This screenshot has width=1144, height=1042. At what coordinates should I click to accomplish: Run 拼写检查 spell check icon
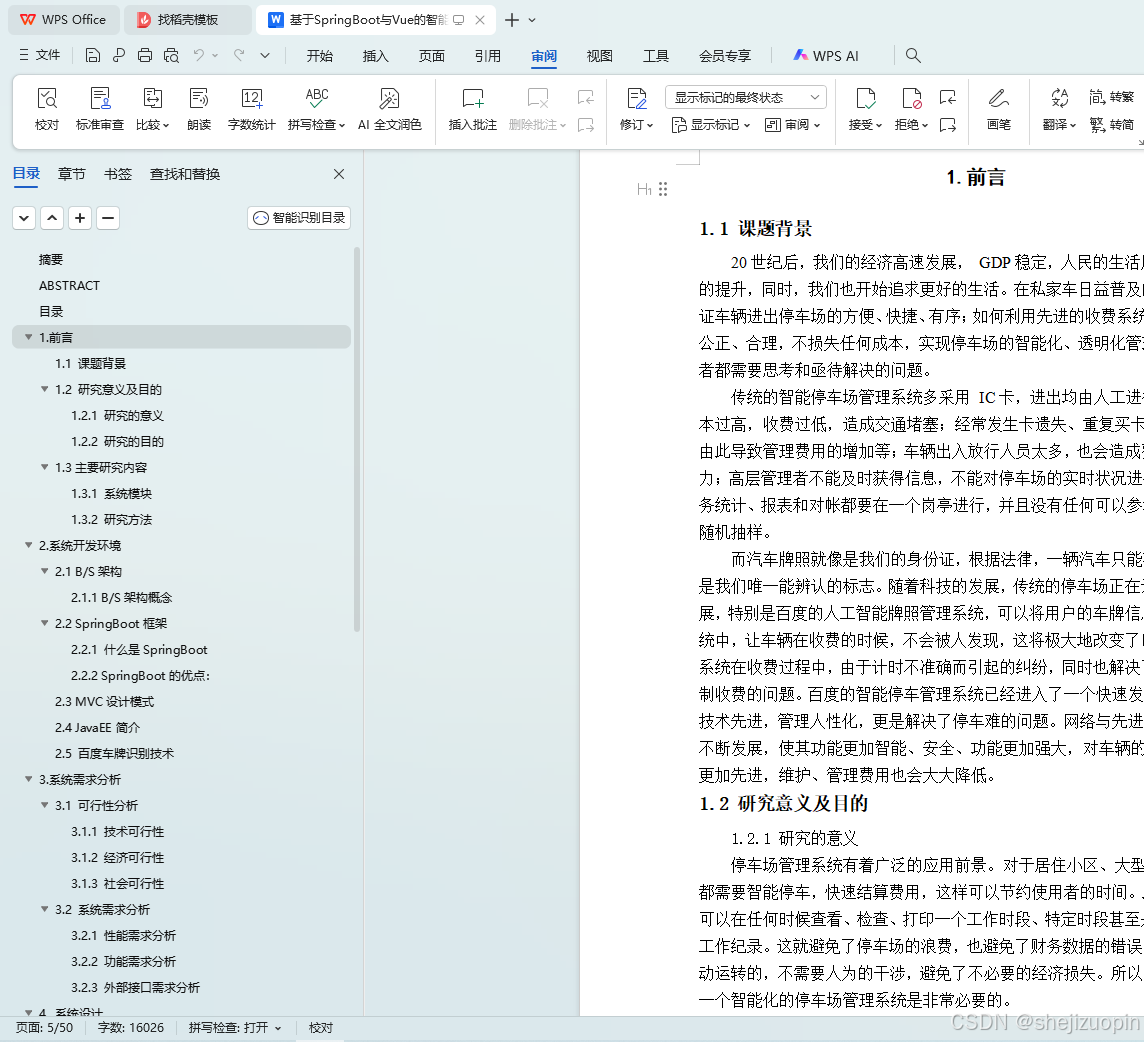click(316, 109)
